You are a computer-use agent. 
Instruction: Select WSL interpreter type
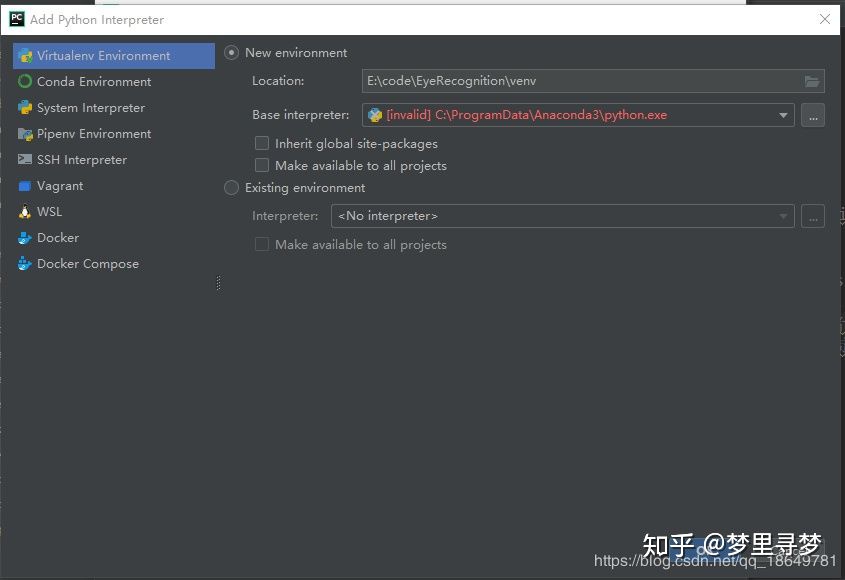[114, 212]
